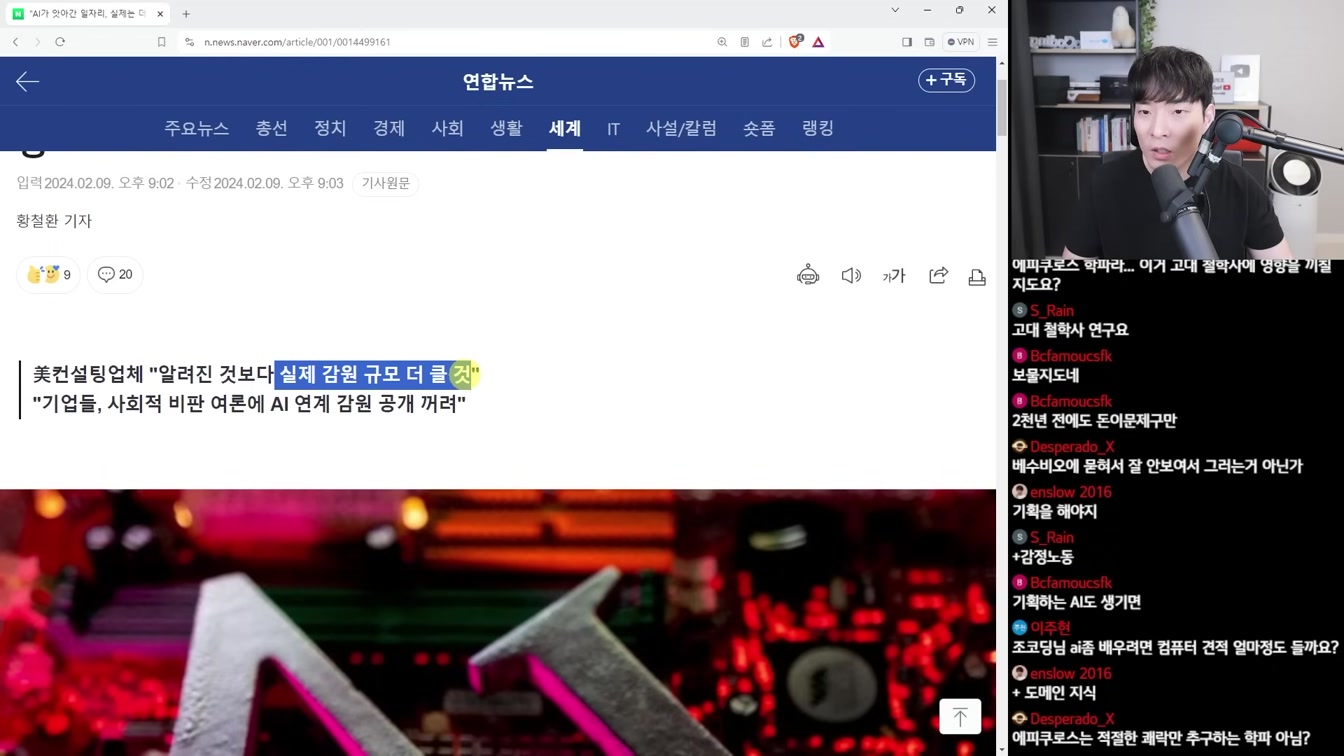Open the 숏폼 tab

click(x=759, y=128)
